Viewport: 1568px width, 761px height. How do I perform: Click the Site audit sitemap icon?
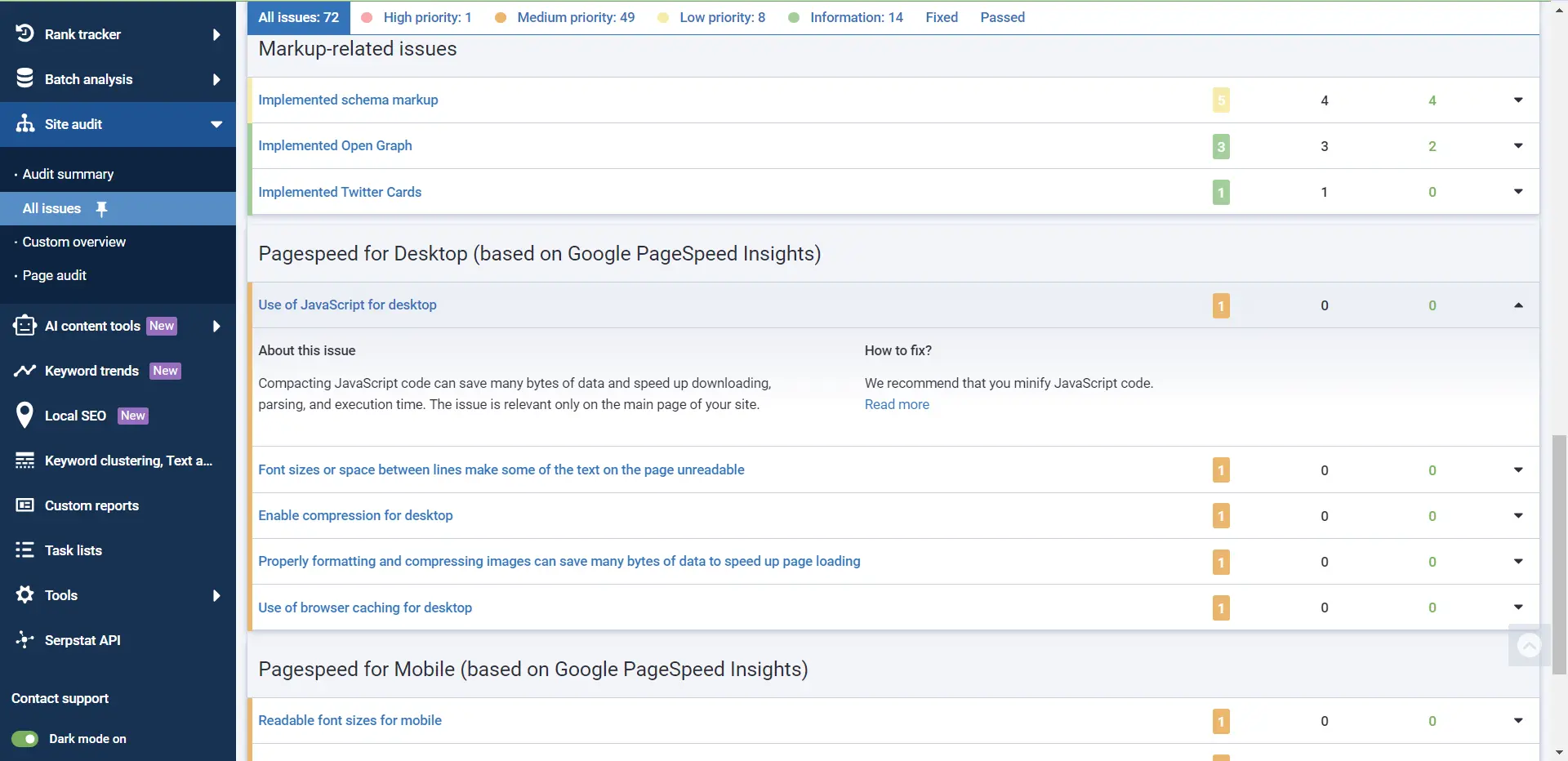pyautogui.click(x=24, y=123)
